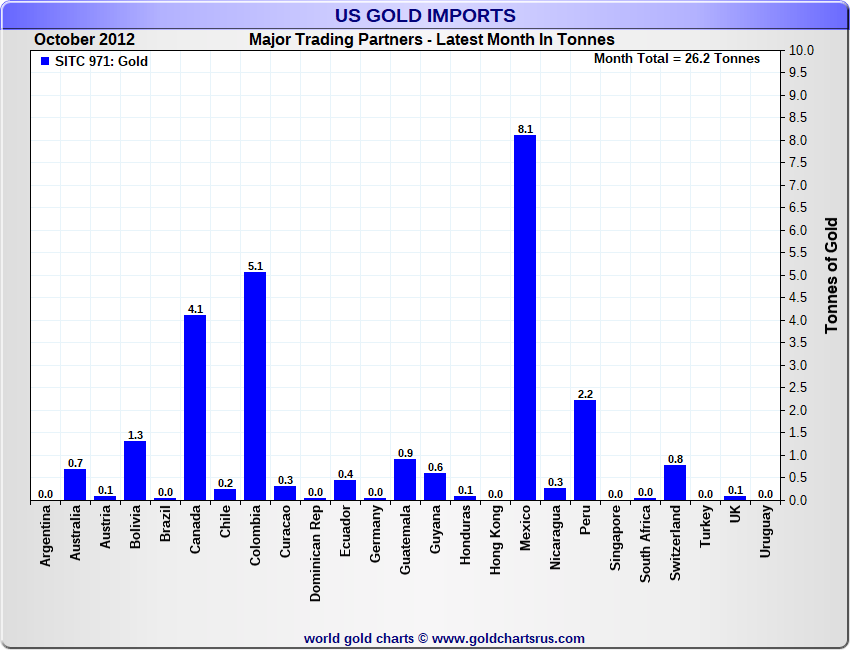Image resolution: width=850 pixels, height=650 pixels.
Task: Click the South Africa axis label
Action: click(645, 544)
